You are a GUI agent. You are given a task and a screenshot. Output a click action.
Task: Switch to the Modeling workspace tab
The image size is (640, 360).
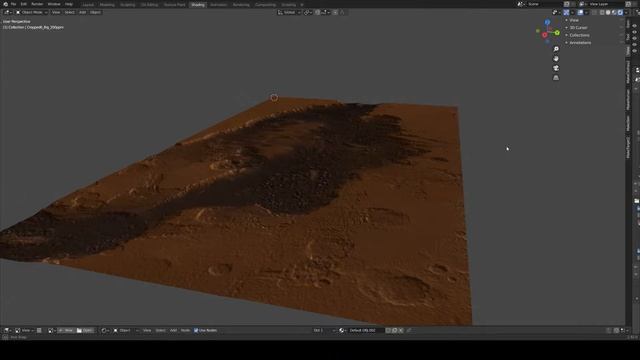(107, 5)
